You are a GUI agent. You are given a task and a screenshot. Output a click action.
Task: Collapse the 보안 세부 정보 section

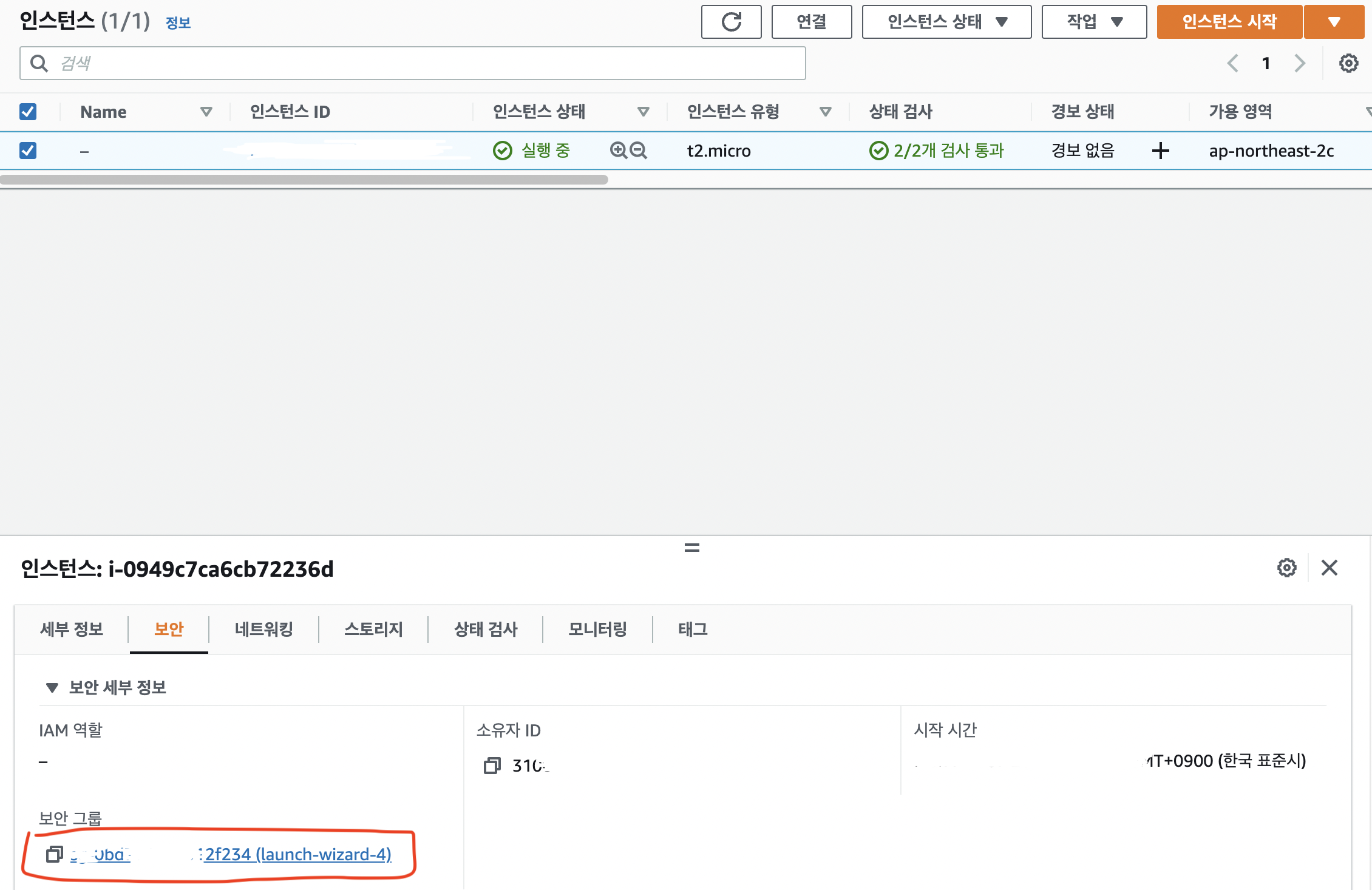[52, 687]
